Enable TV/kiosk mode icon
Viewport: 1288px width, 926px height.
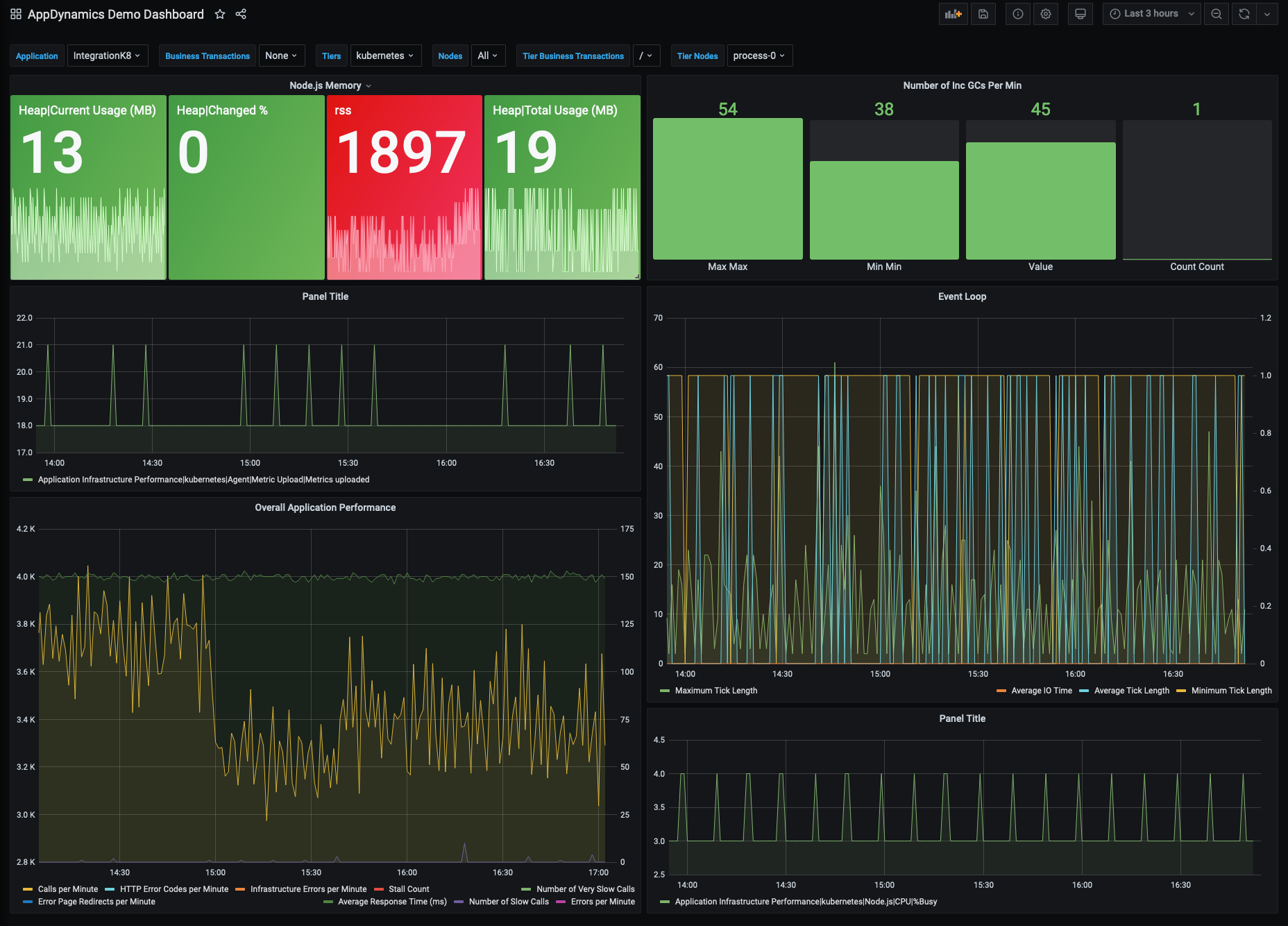click(1080, 13)
